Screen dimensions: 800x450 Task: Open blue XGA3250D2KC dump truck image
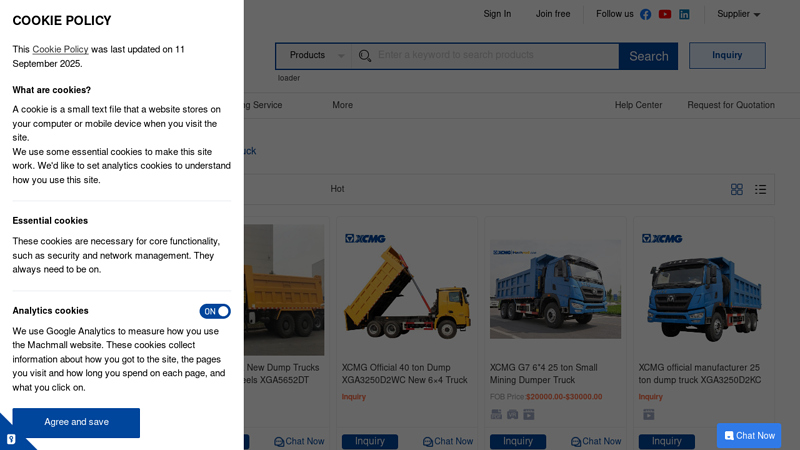tap(704, 290)
